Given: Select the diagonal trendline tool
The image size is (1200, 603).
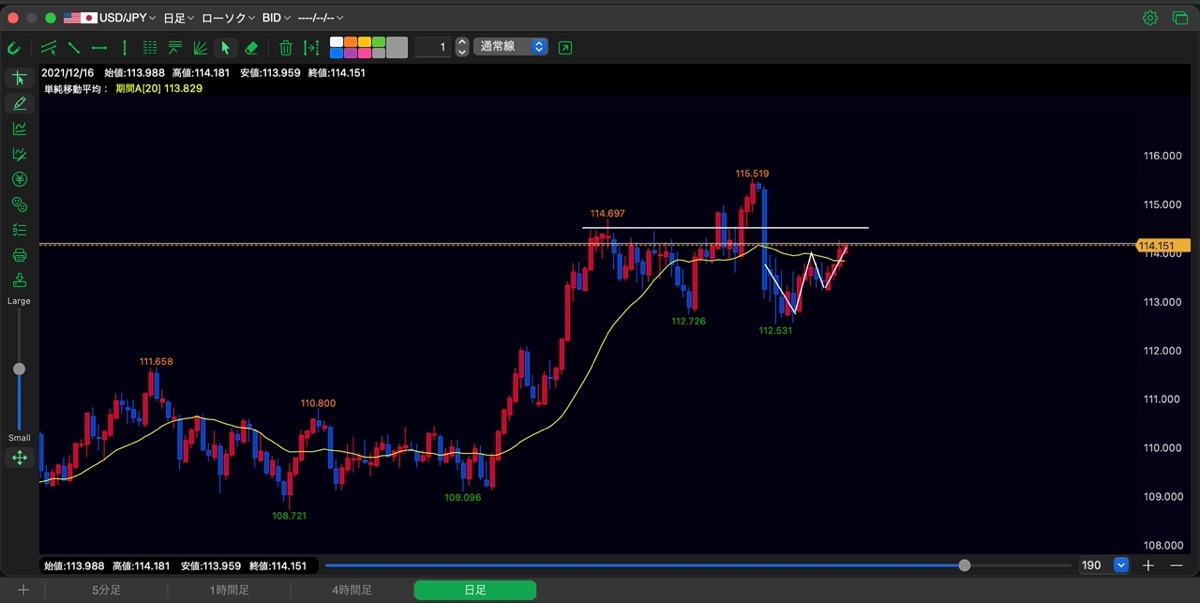Looking at the screenshot, I should tap(74, 47).
